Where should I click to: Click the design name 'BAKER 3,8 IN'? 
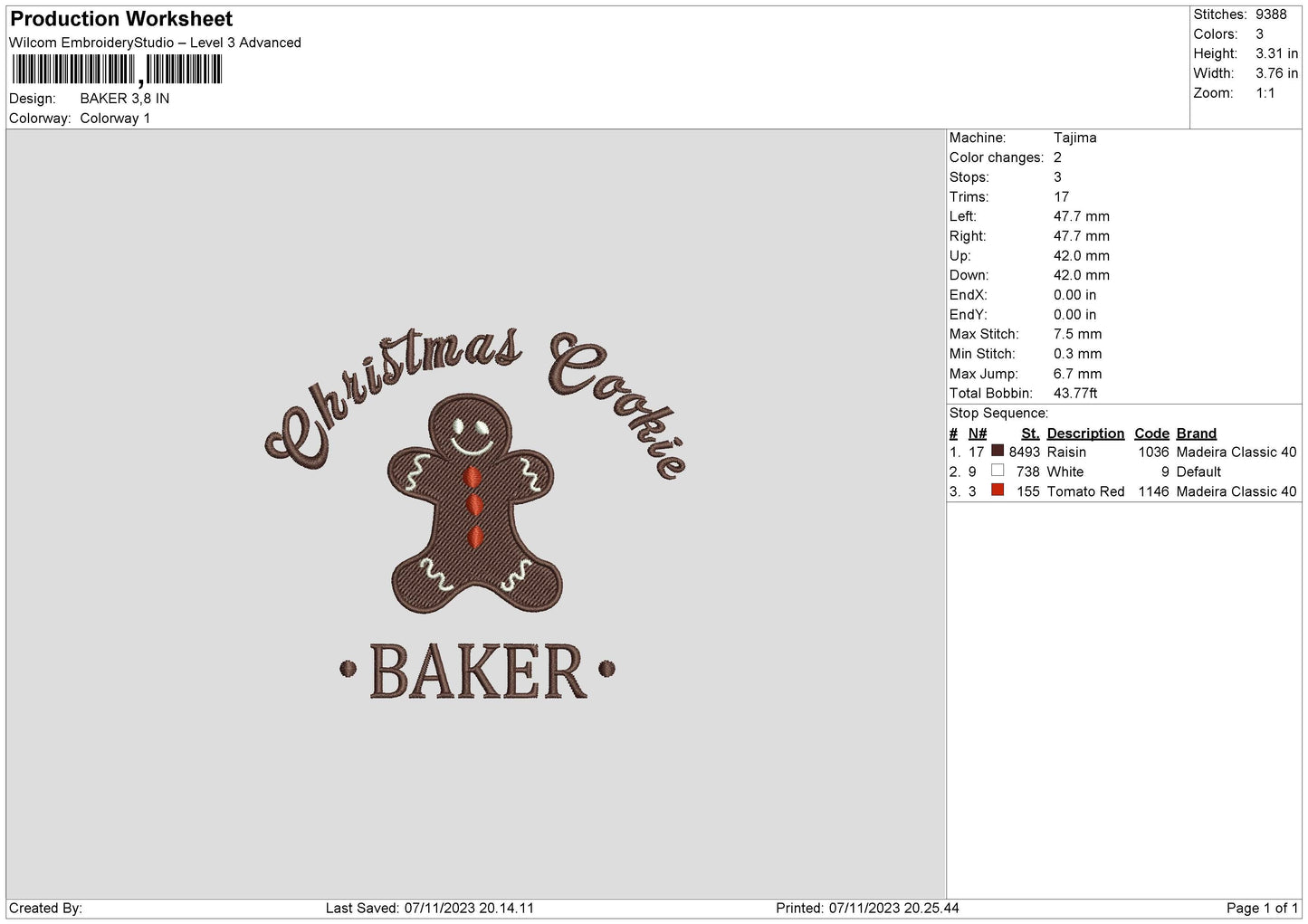(125, 99)
